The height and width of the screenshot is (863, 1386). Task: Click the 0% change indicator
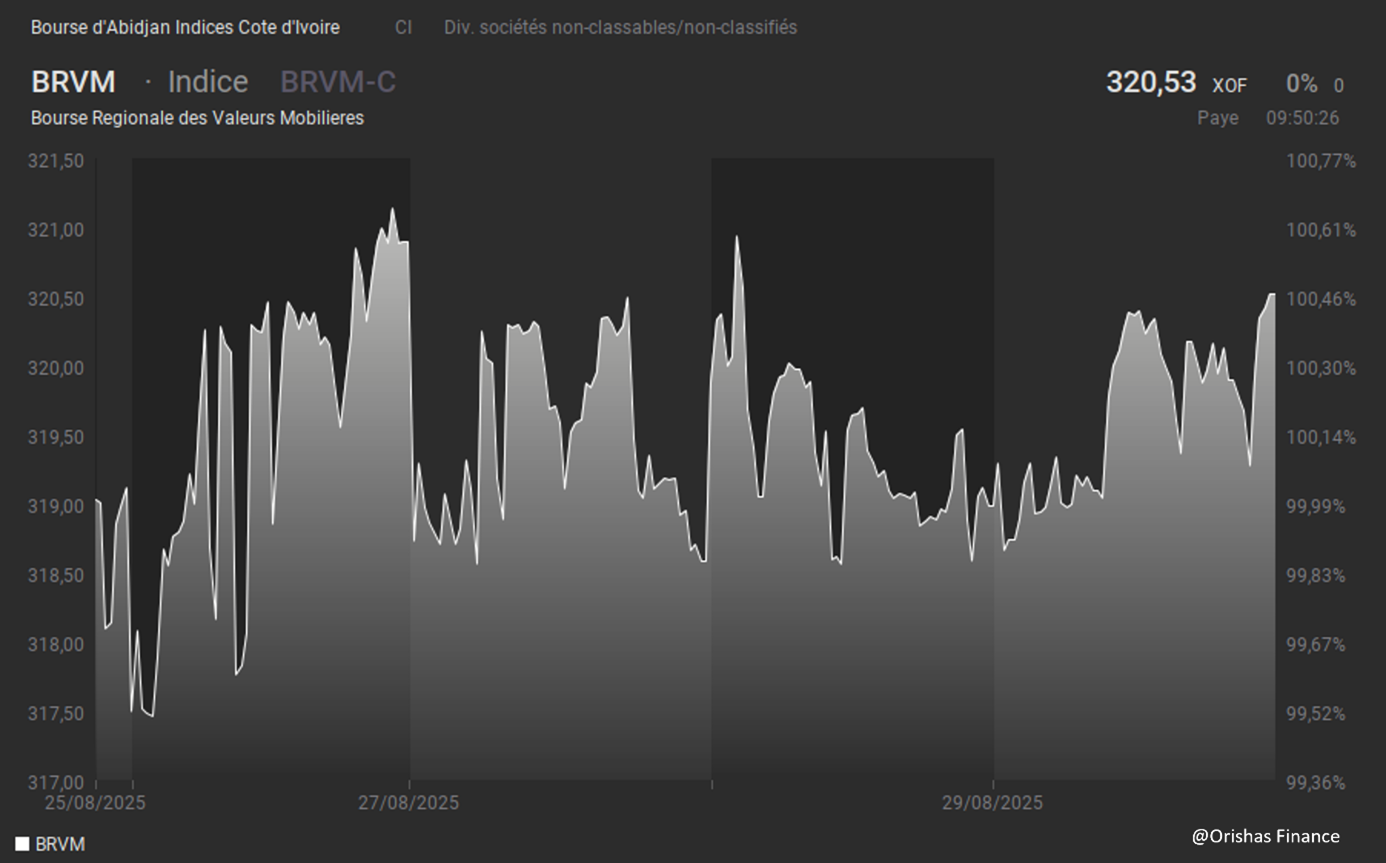(x=1301, y=85)
